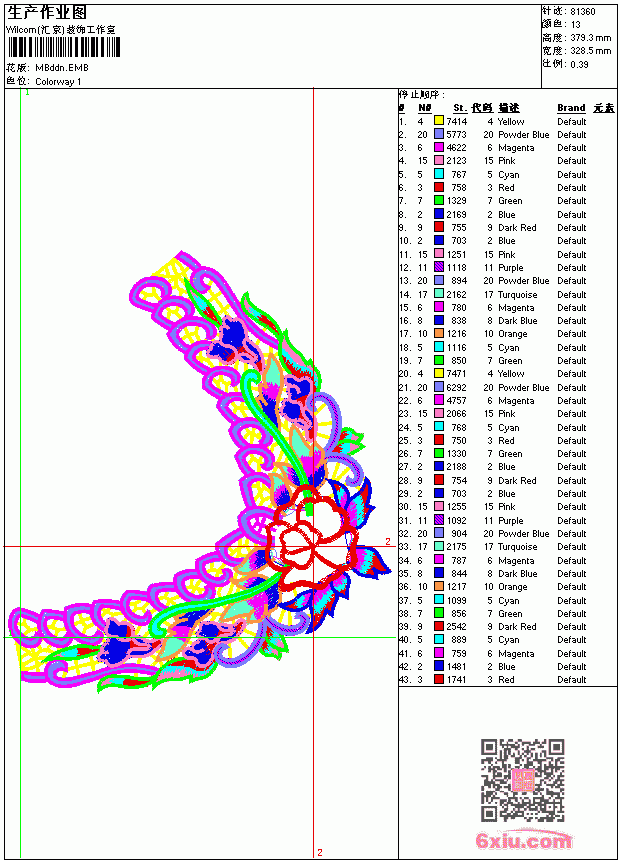Select the color count value '13'
Screen dimensions: 620x860
(576, 24)
